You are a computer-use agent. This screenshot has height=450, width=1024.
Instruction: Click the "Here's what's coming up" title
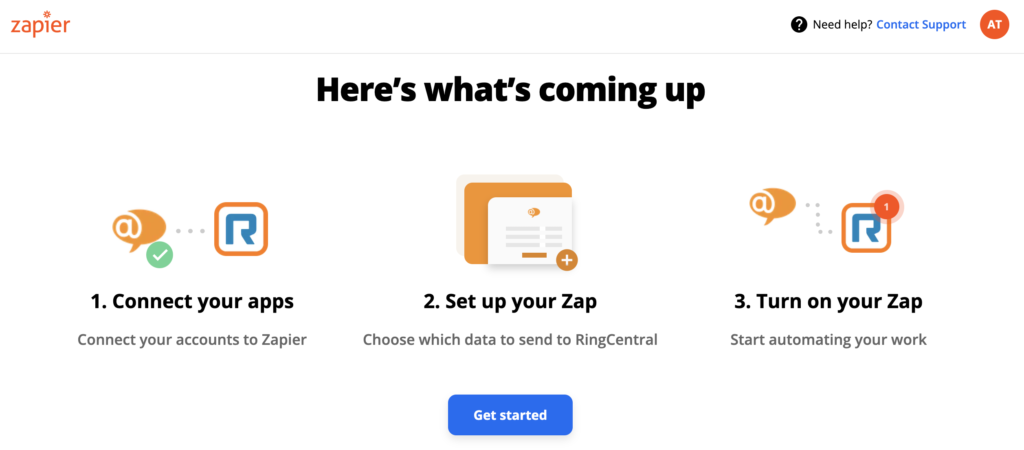[x=510, y=90]
